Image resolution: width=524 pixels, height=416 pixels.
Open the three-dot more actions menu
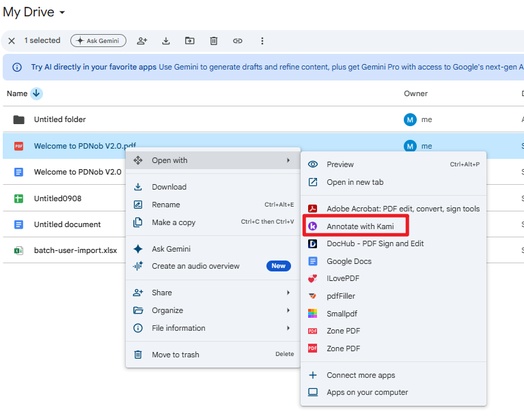[262, 41]
